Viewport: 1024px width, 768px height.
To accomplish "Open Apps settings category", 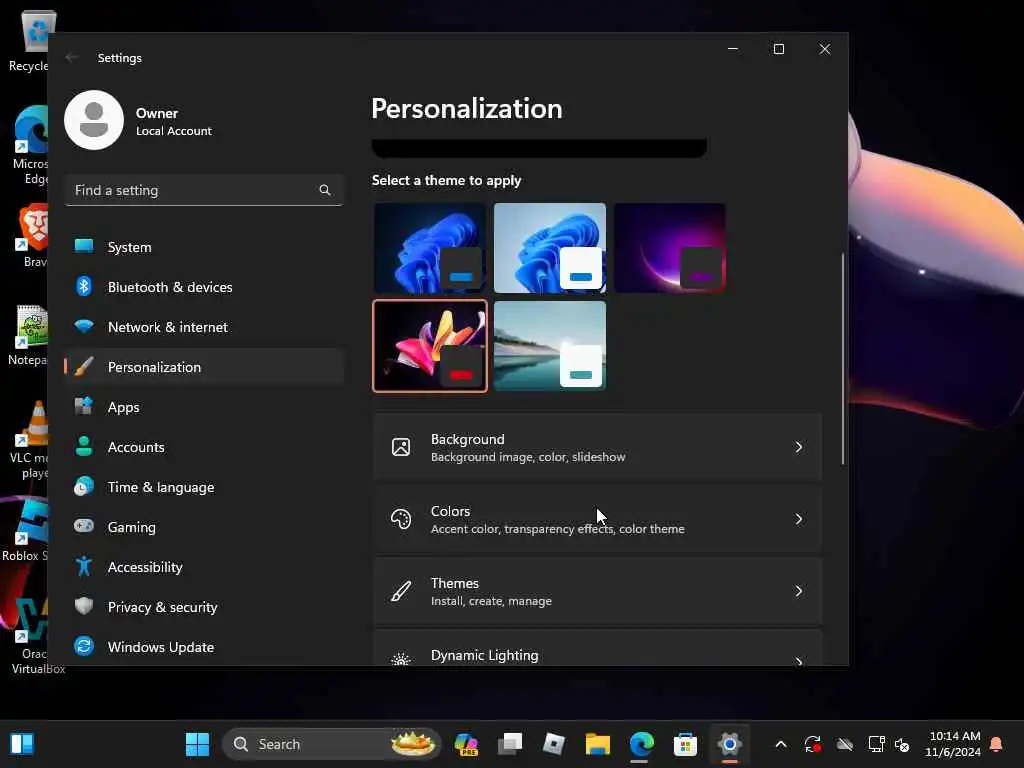I will pos(204,407).
